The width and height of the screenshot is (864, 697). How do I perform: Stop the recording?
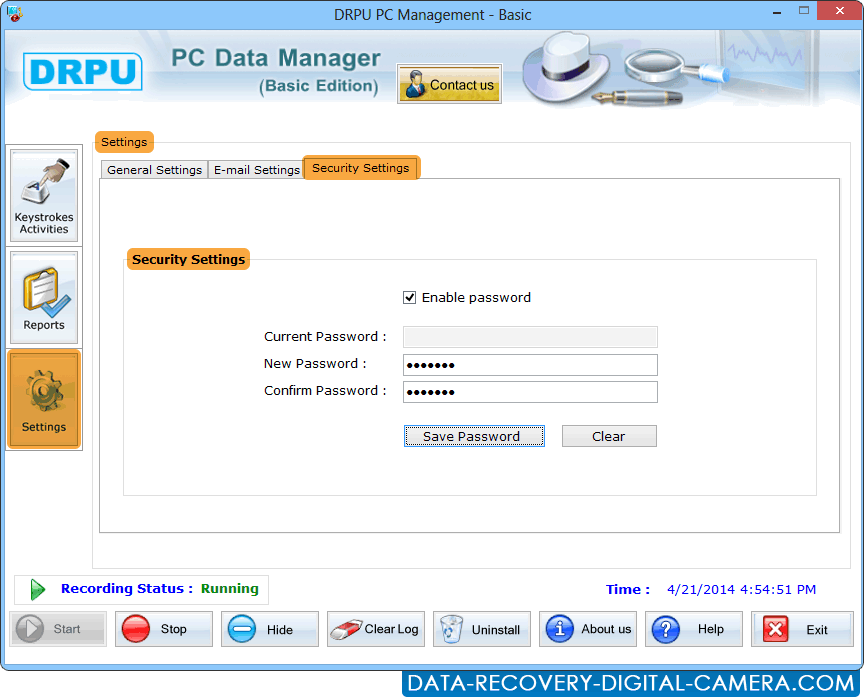point(164,629)
